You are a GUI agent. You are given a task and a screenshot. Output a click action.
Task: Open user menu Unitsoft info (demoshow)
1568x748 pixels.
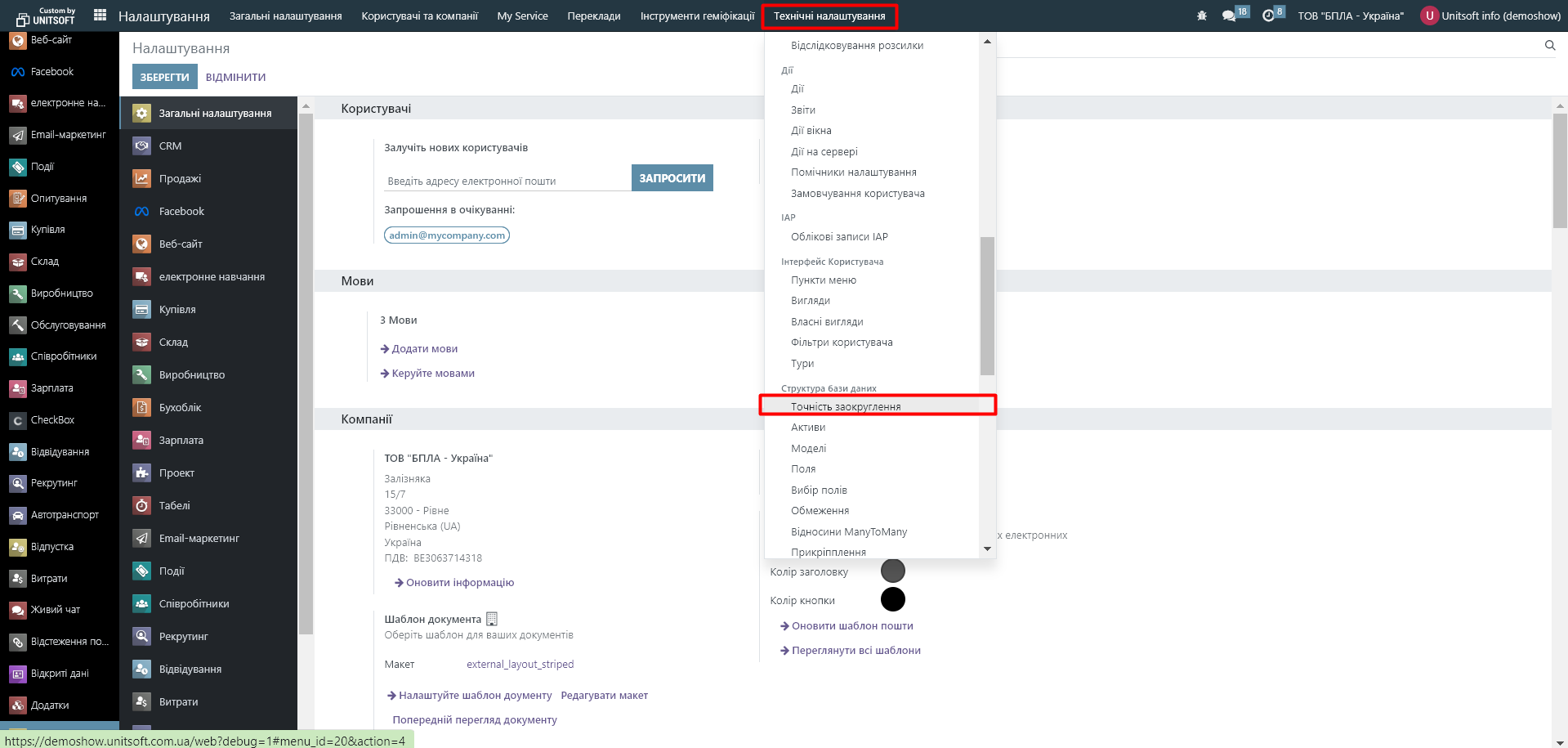1491,16
